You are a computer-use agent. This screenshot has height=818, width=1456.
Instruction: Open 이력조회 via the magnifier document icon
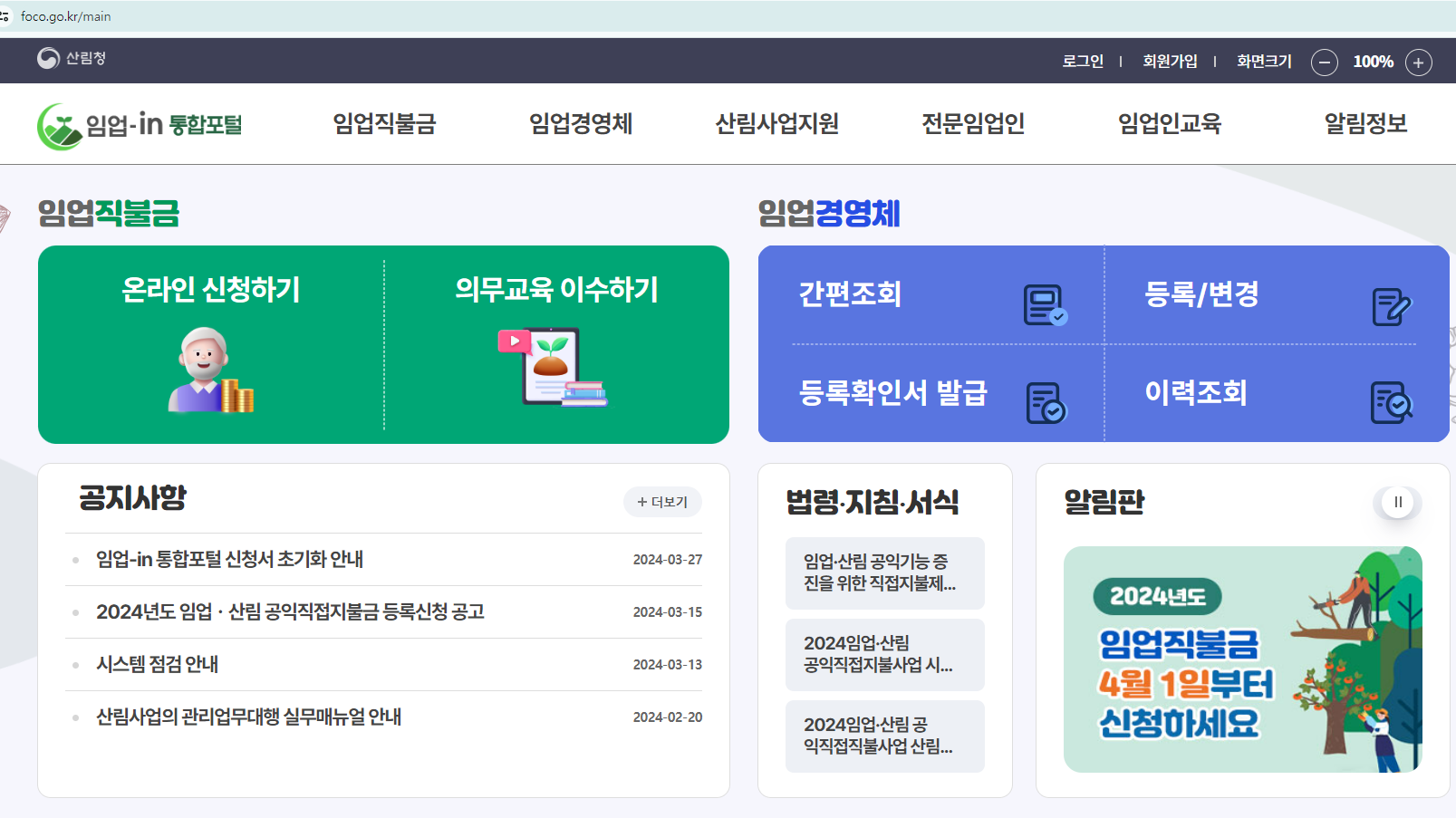click(1393, 404)
